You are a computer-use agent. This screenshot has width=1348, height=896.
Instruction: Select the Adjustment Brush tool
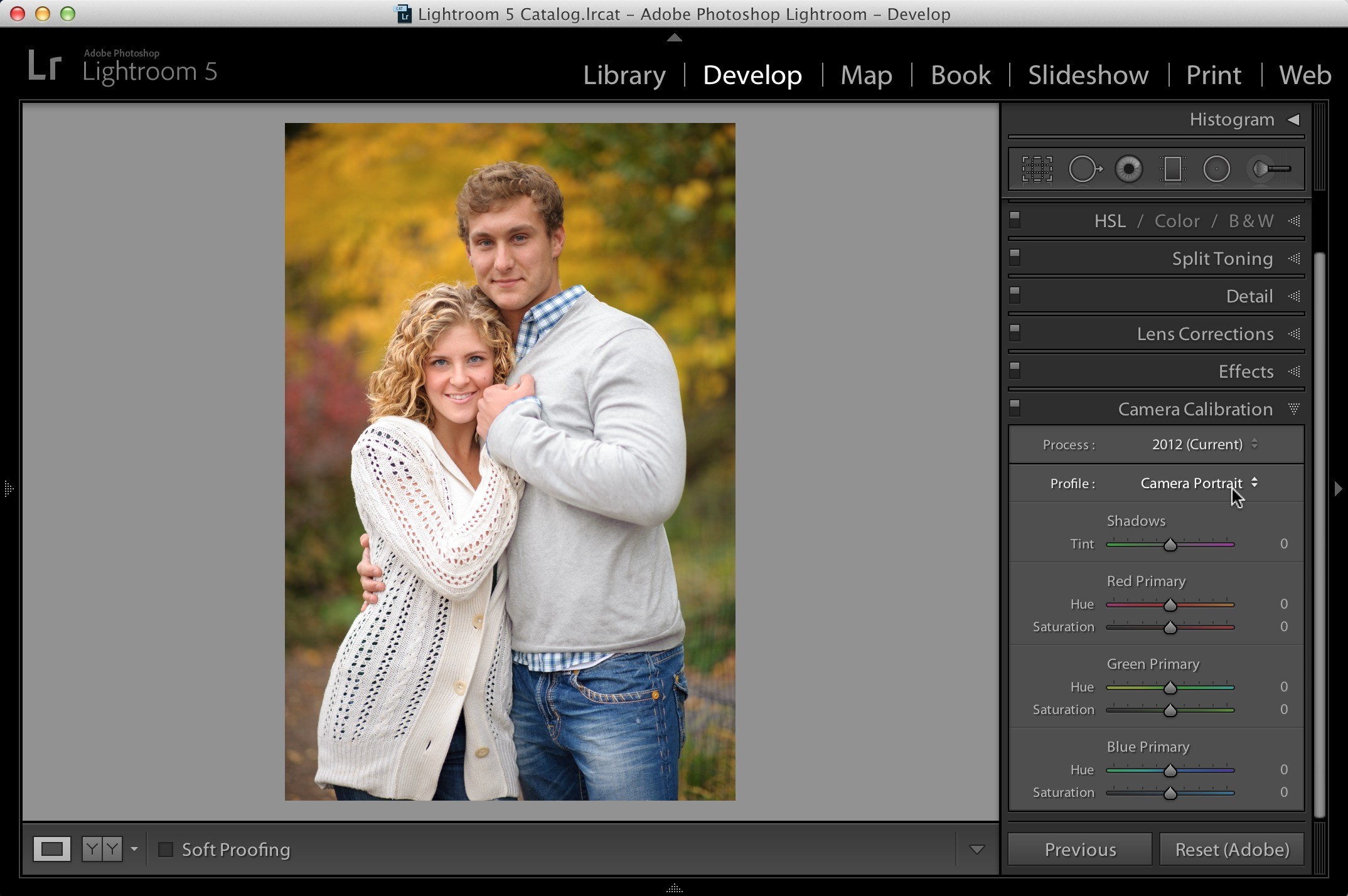(x=1270, y=169)
